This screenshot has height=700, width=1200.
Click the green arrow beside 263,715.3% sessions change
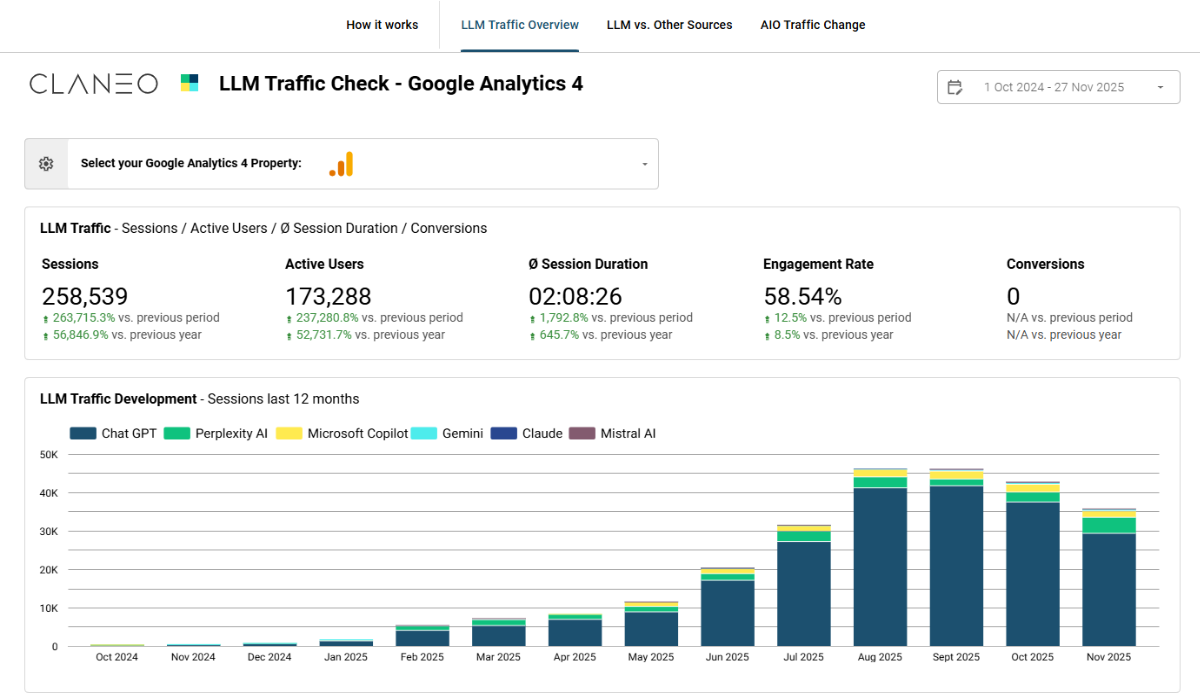tap(45, 319)
